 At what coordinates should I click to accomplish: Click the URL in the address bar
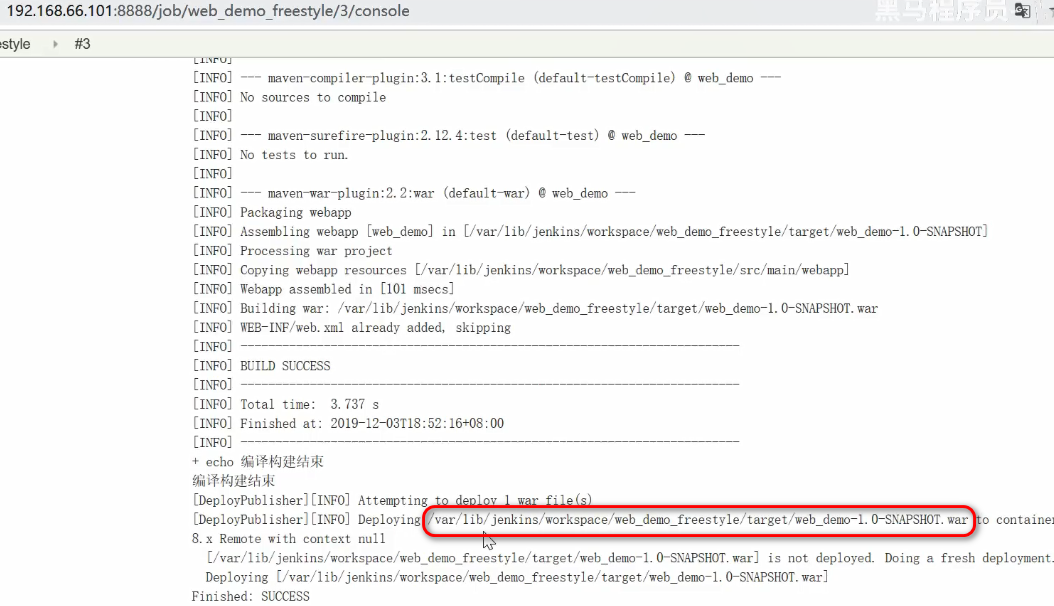coord(208,11)
